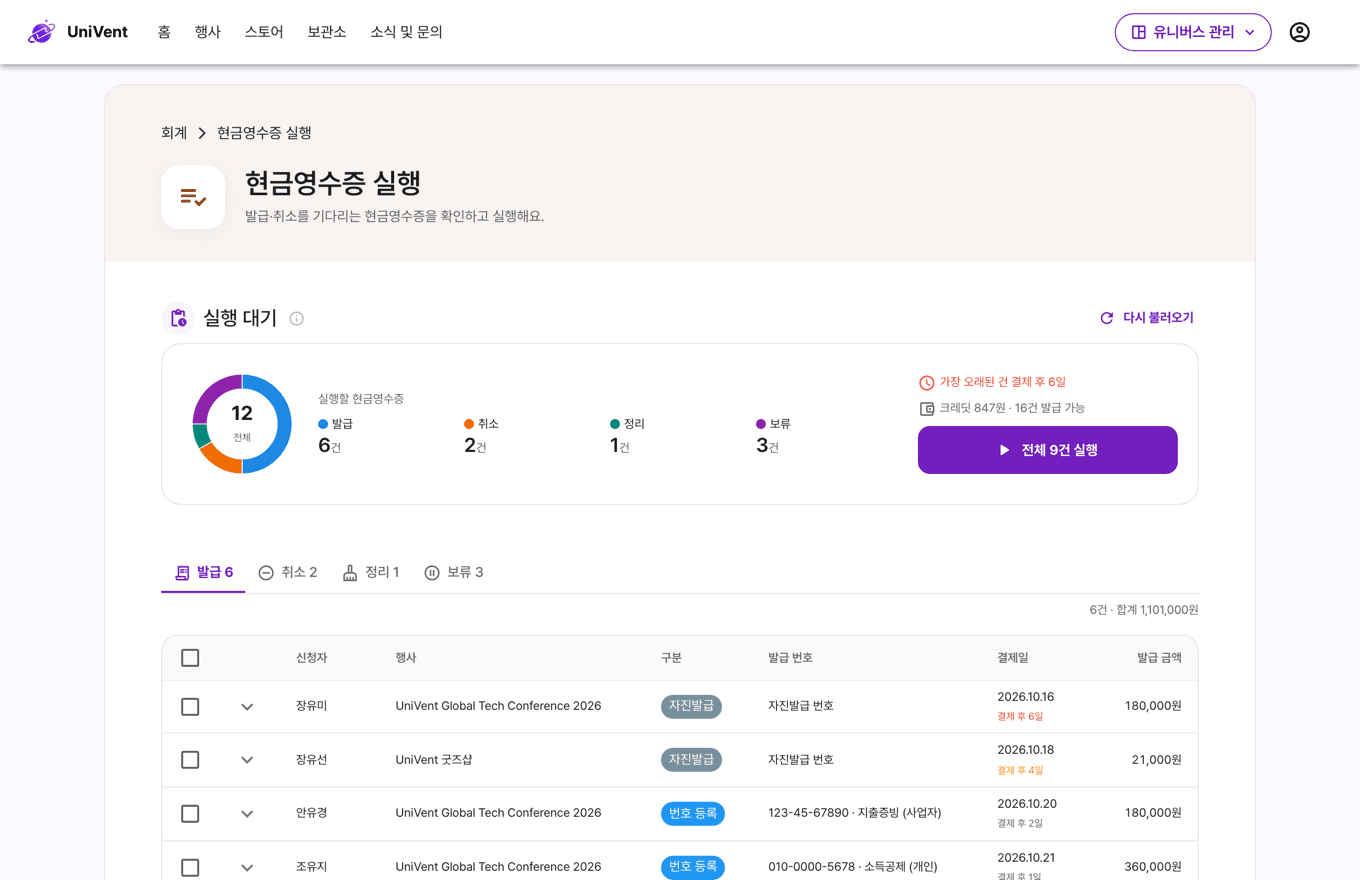Click the 번호 등록 badge in 조유지 row
Viewport: 1360px width, 880px height.
693,866
